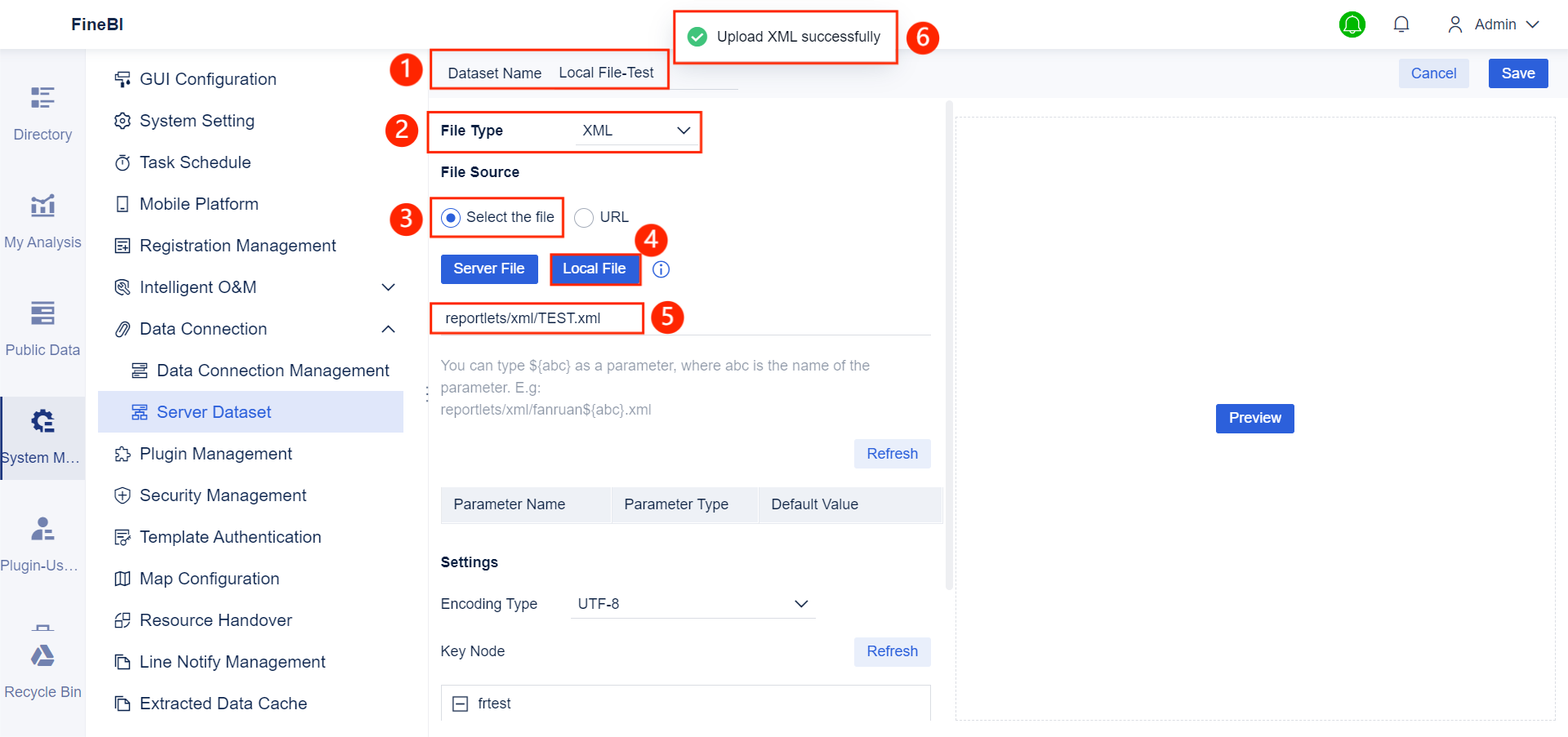This screenshot has width=1568, height=737.
Task: Open the File Type XML dropdown
Action: pos(637,131)
